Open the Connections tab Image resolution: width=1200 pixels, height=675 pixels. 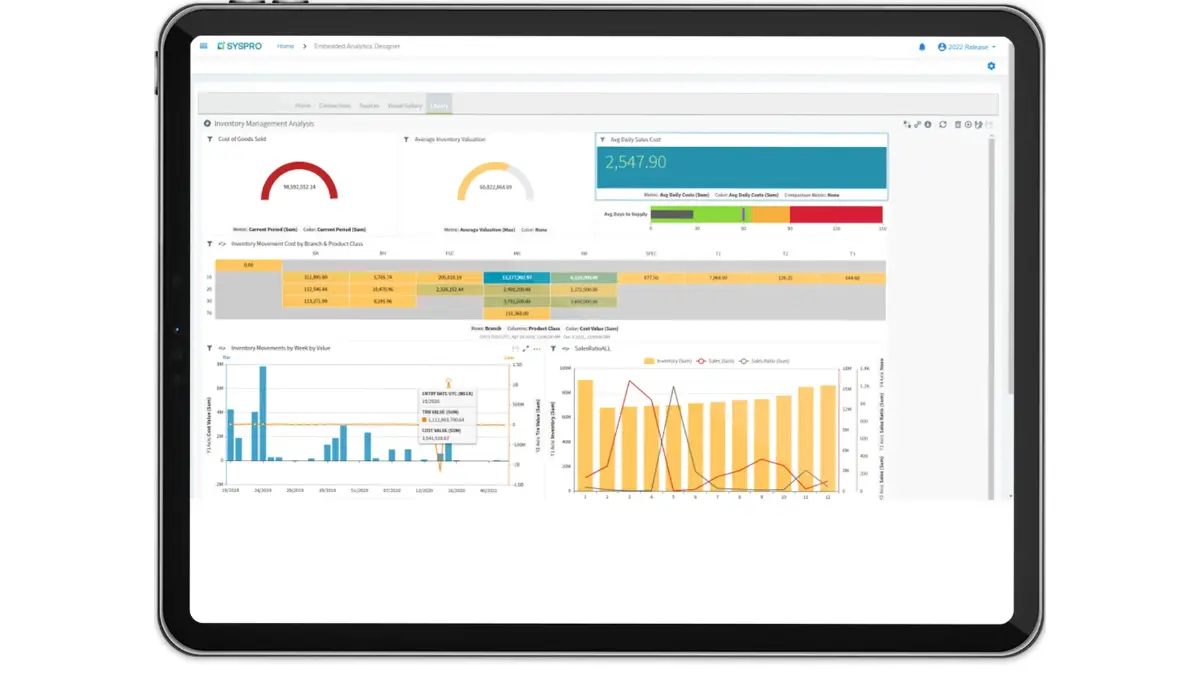[x=335, y=105]
